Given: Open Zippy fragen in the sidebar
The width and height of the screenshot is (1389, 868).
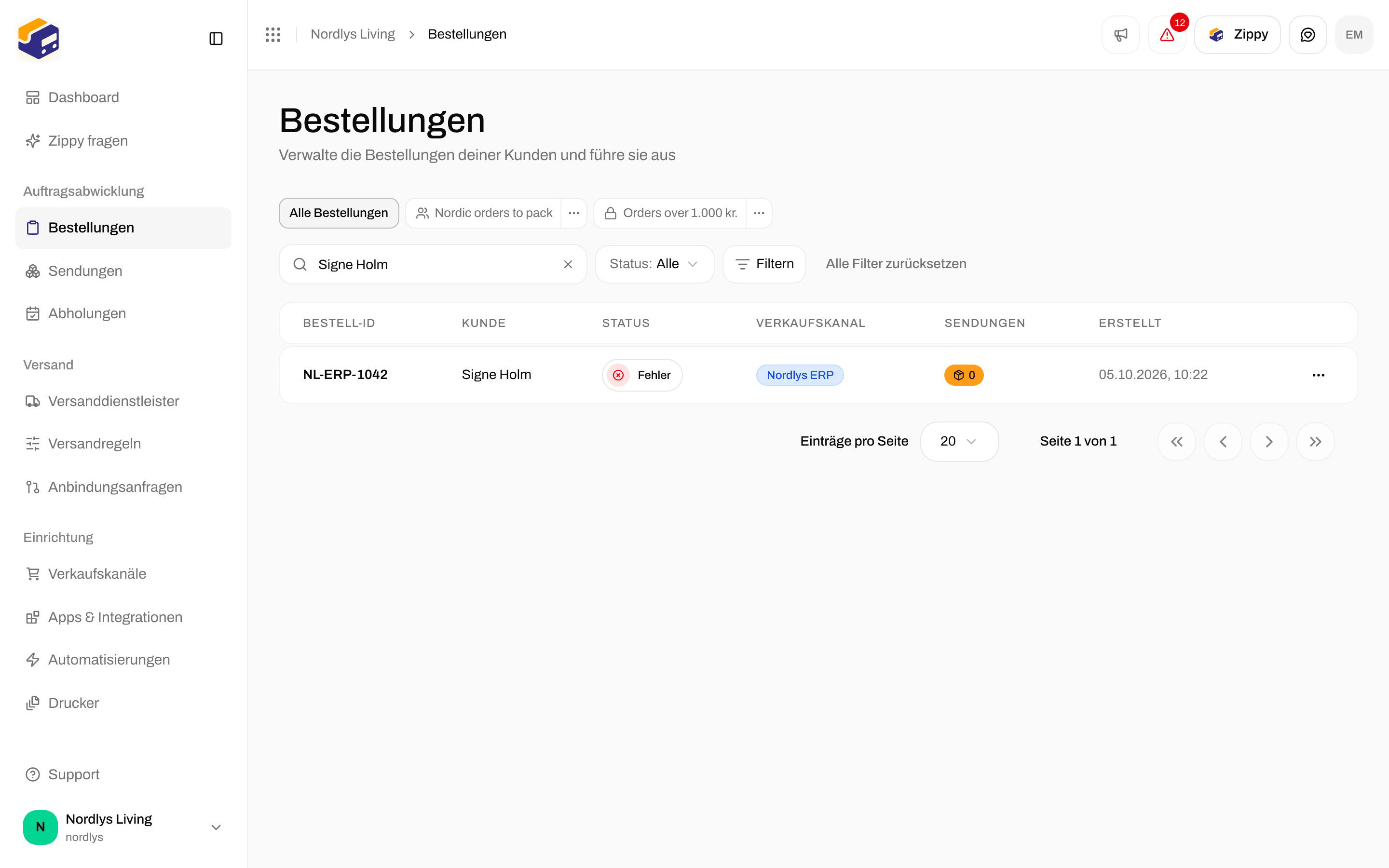Looking at the screenshot, I should click(123, 141).
